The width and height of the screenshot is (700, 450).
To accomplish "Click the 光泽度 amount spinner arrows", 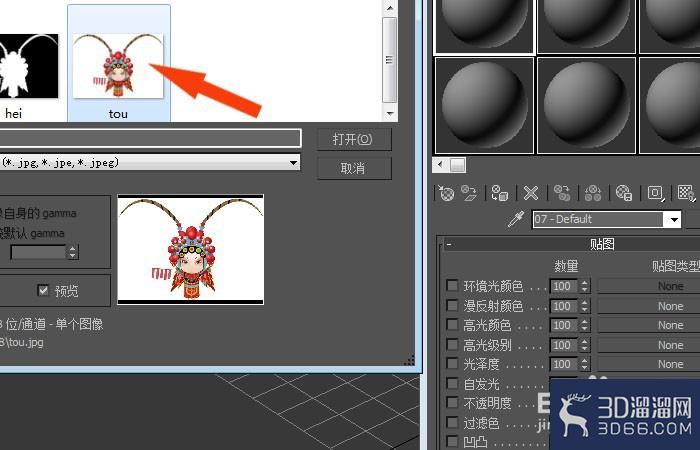I will tap(585, 364).
